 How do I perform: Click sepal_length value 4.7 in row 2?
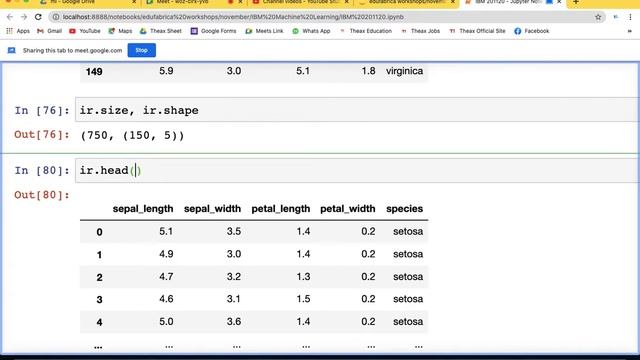[x=166, y=277]
